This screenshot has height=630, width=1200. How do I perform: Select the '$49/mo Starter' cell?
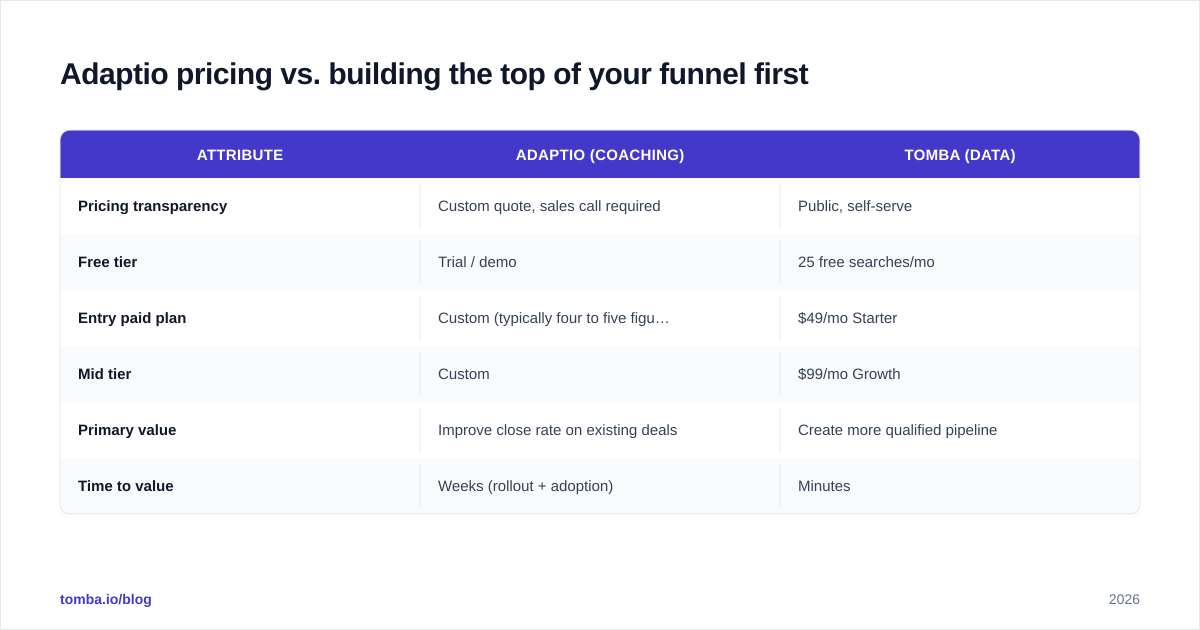(960, 318)
